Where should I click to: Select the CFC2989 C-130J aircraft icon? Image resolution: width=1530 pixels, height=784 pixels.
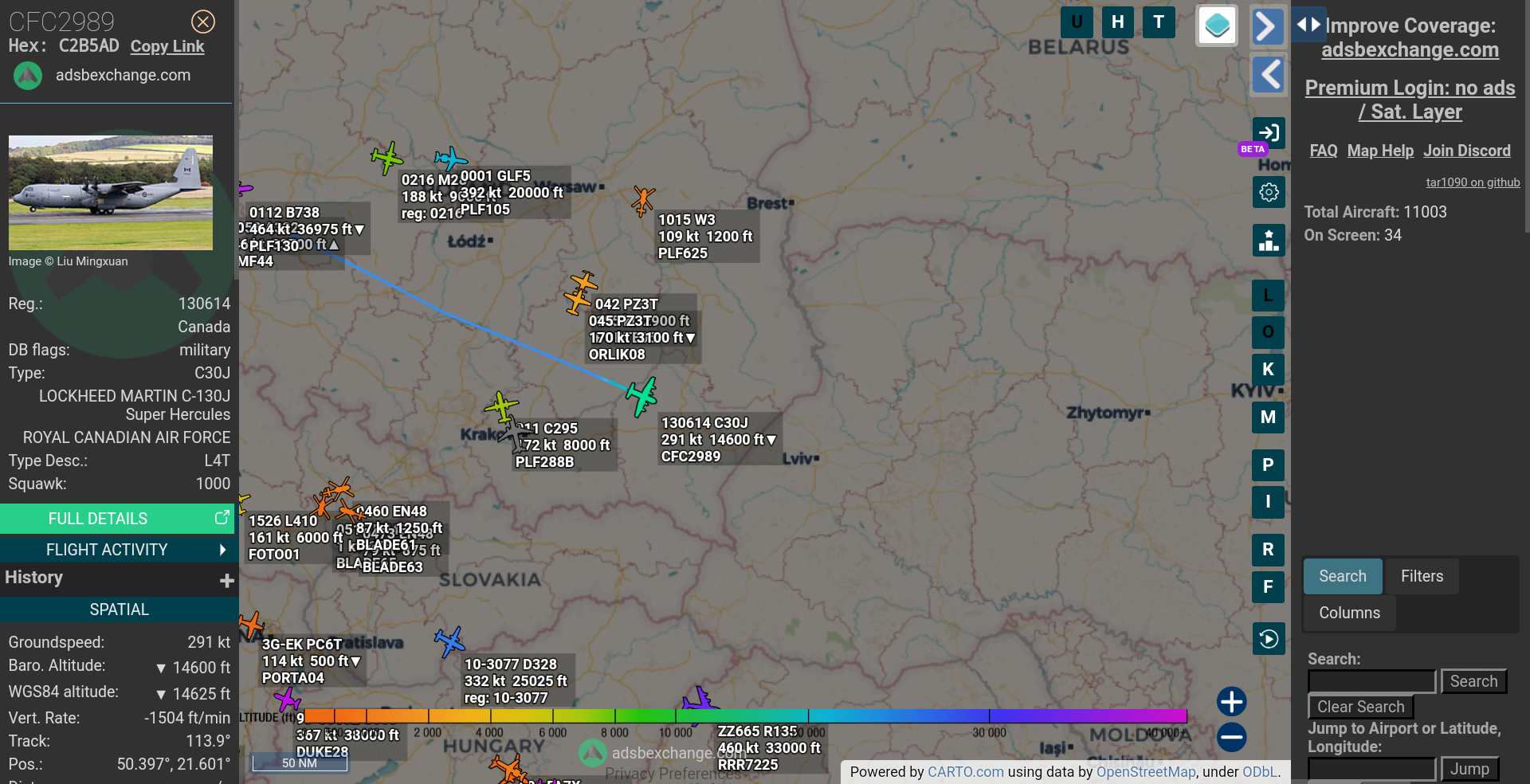click(641, 396)
